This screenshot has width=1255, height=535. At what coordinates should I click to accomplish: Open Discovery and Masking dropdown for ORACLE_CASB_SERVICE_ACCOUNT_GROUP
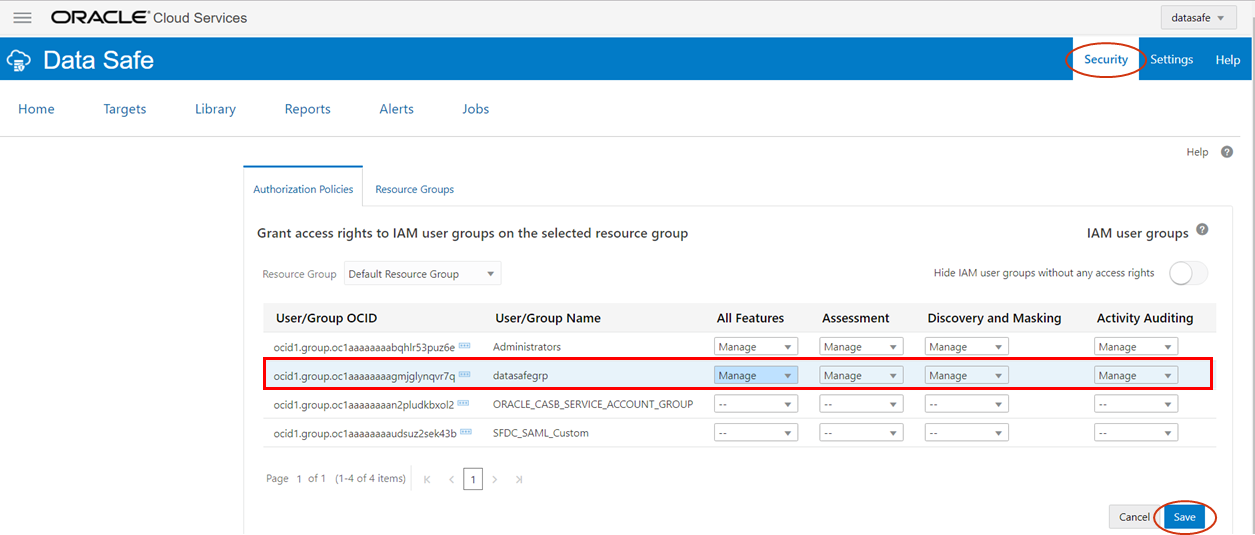tap(967, 405)
